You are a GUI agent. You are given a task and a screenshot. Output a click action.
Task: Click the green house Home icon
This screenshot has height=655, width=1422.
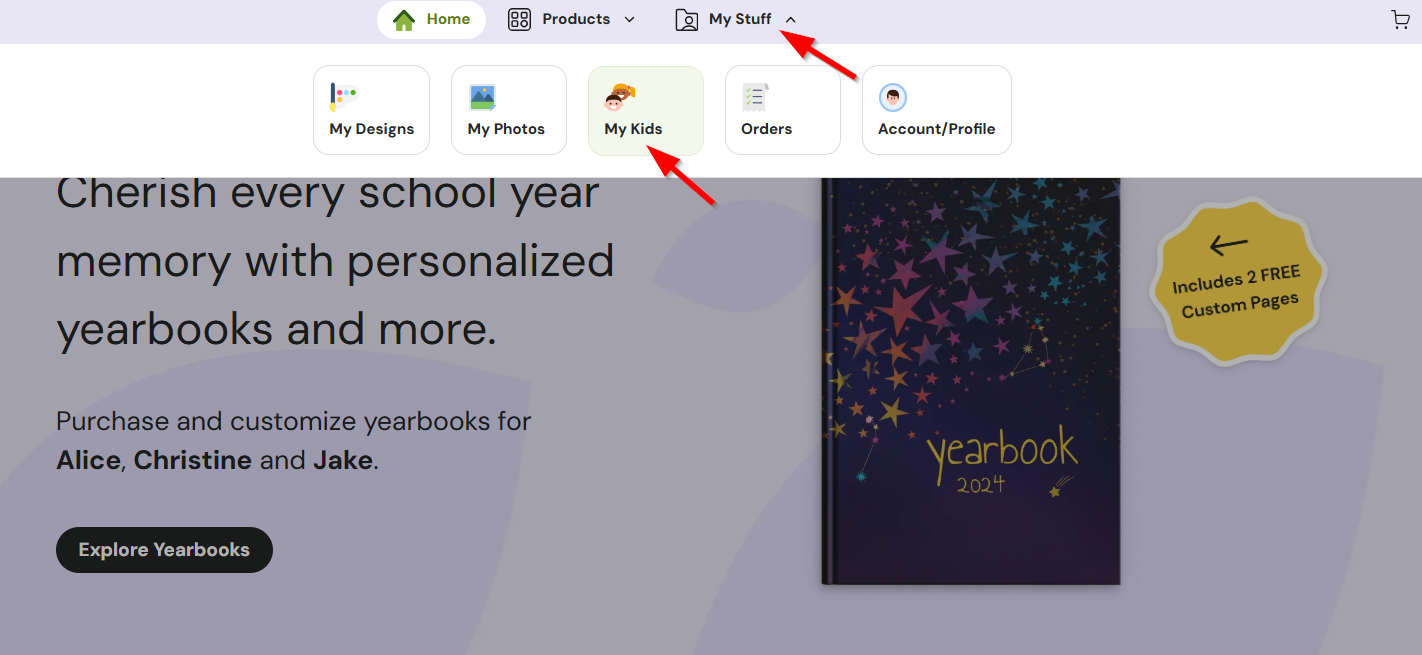point(404,20)
